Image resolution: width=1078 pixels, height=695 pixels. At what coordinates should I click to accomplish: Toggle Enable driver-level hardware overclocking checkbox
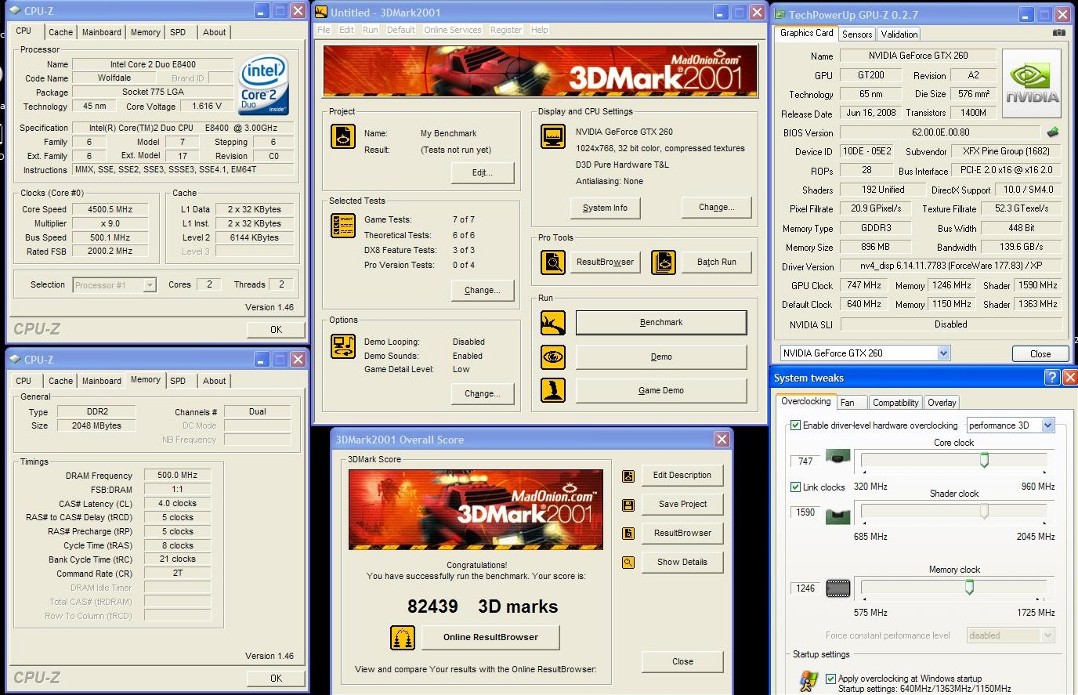(795, 426)
